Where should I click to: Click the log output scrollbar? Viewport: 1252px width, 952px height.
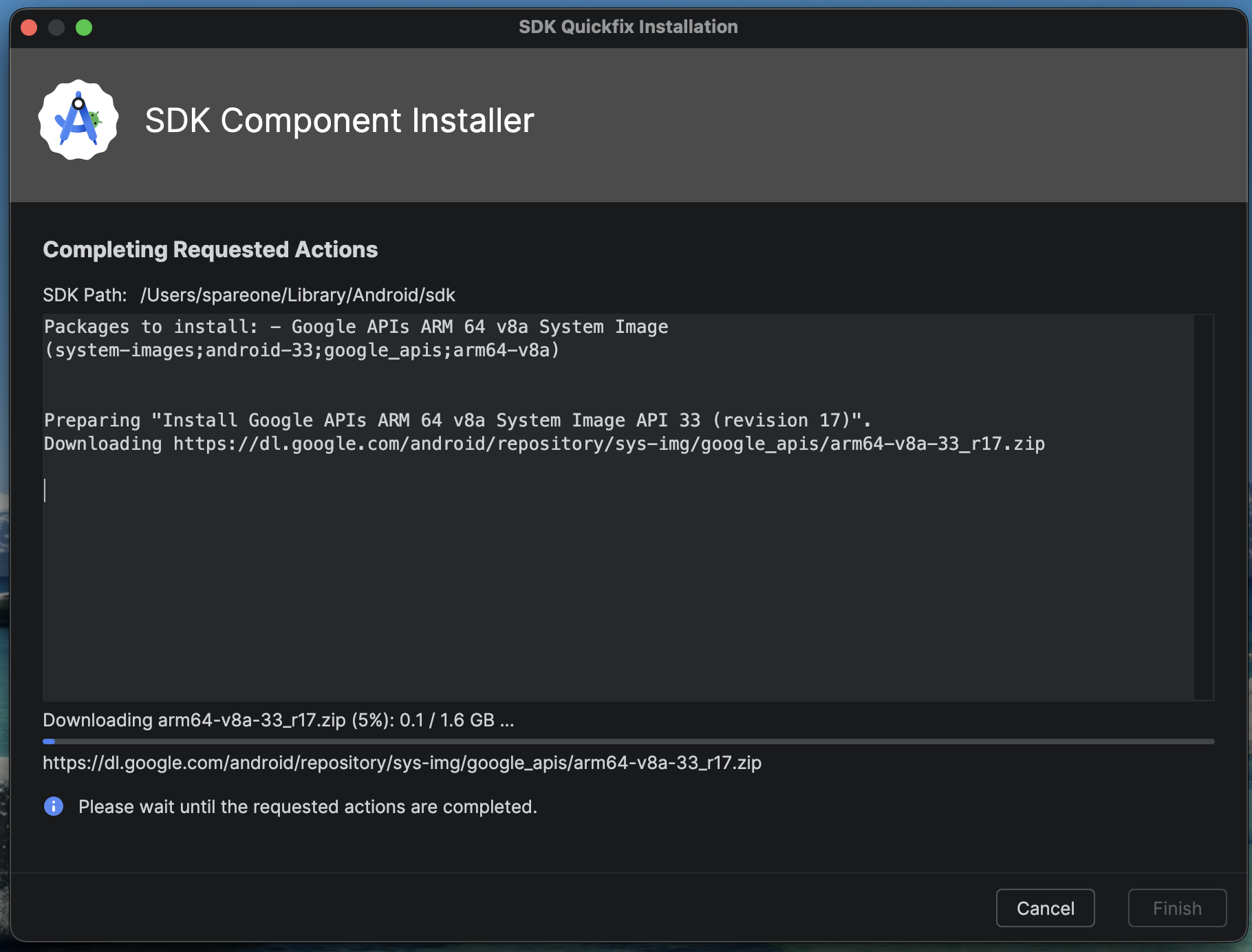(1203, 508)
